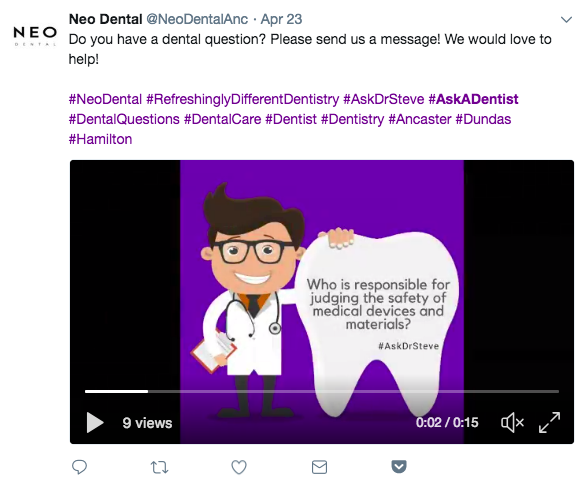Screen dimensions: 587x485
Task: Follow the #RefreshinglyDifferentDentistry hashtag
Action: (243, 99)
